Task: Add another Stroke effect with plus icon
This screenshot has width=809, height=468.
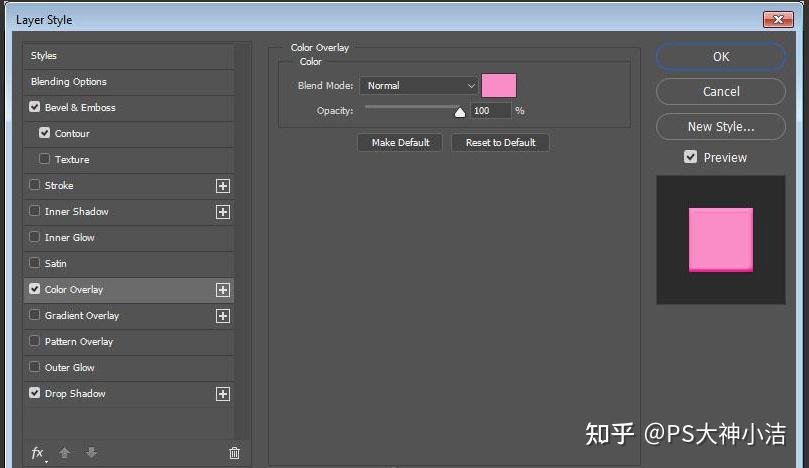Action: click(x=223, y=186)
